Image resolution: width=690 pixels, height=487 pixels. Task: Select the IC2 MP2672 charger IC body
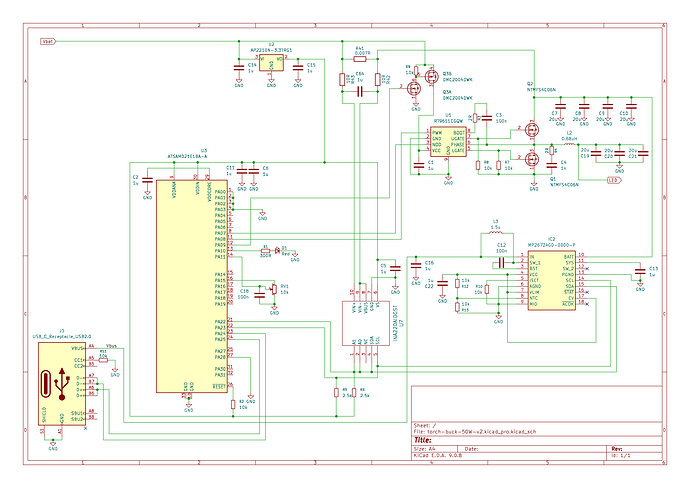coord(552,280)
